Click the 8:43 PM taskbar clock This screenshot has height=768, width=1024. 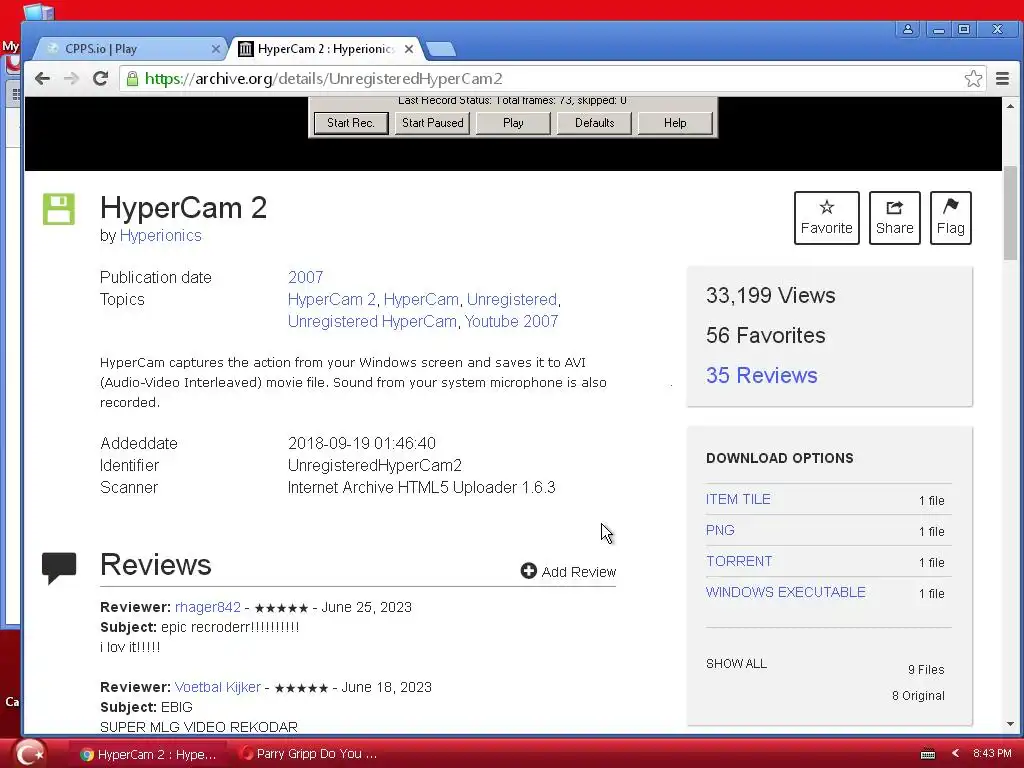pyautogui.click(x=992, y=754)
